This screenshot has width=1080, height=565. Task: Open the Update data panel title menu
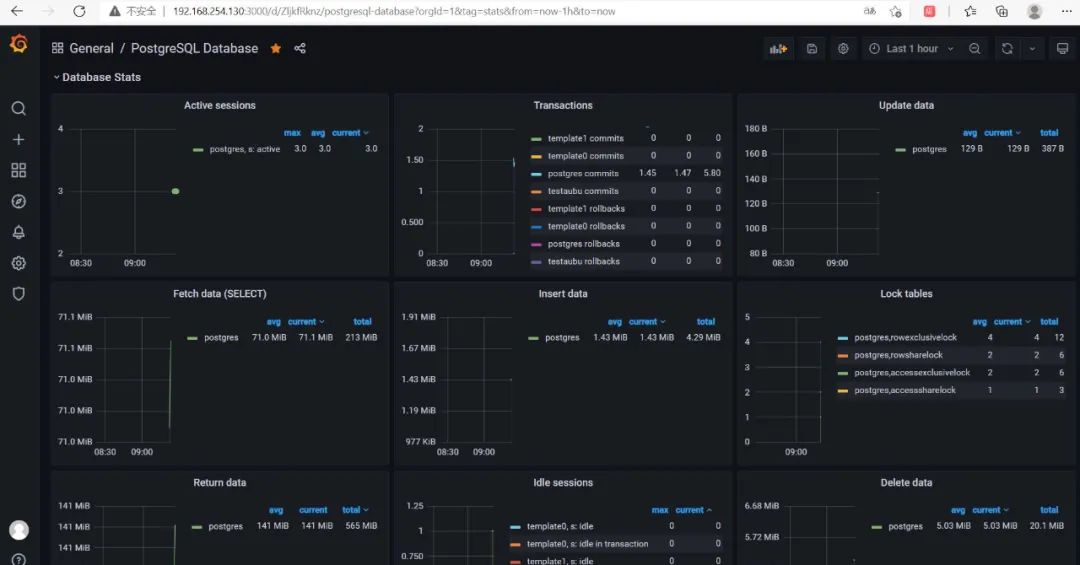pyautogui.click(x=906, y=105)
